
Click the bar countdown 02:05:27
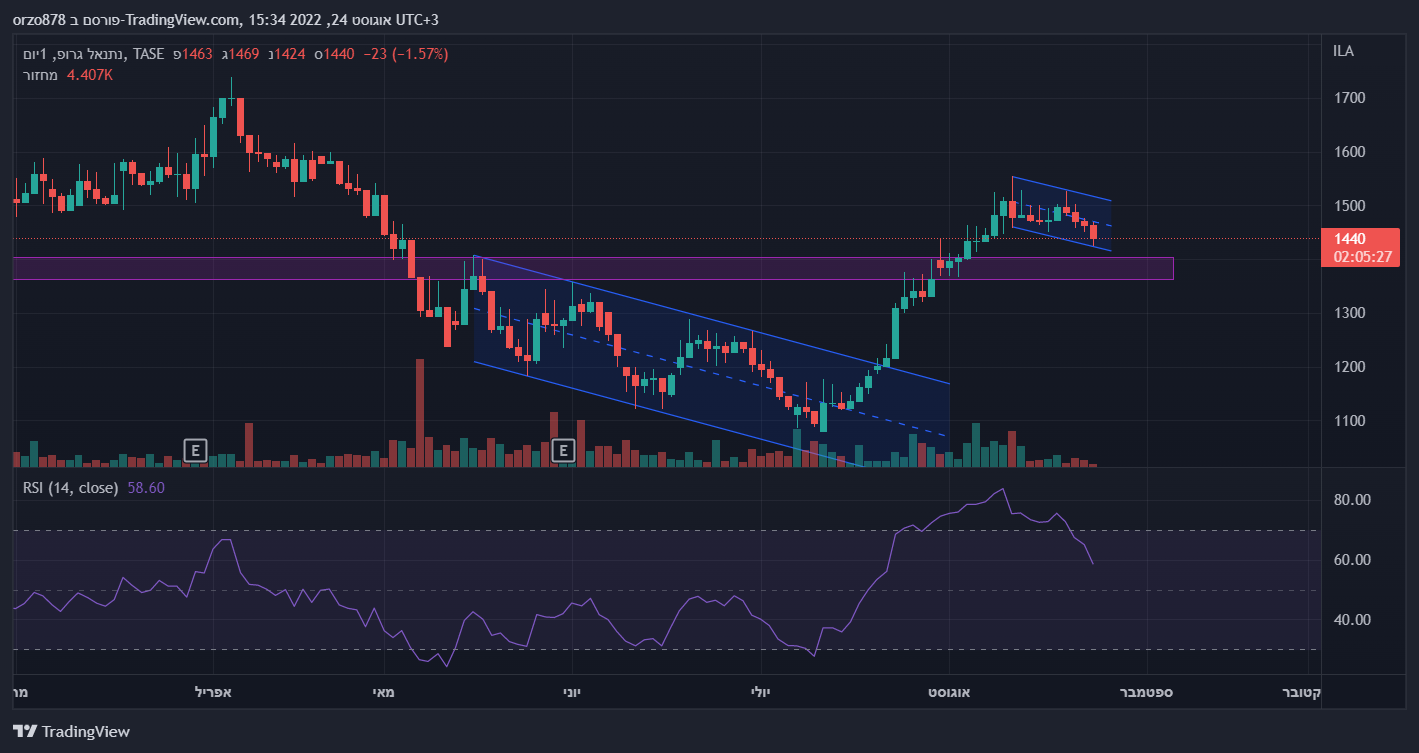[1362, 257]
